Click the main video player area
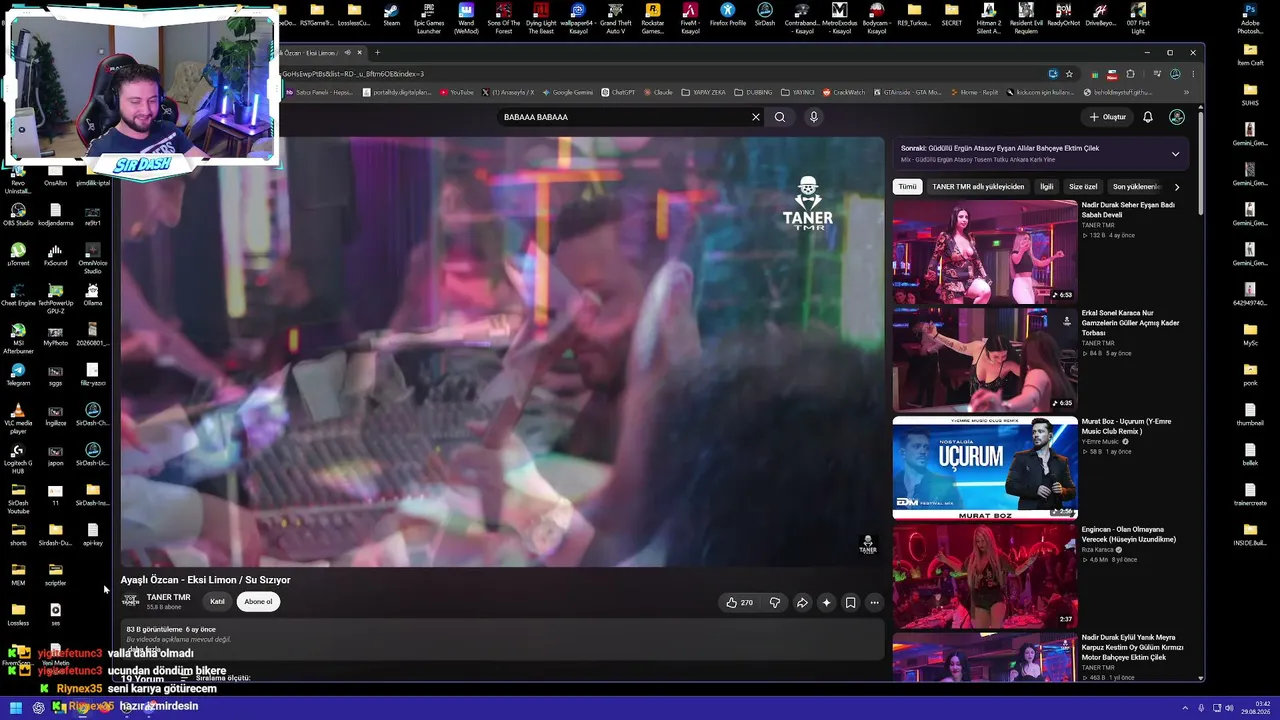The width and height of the screenshot is (1280, 720). click(502, 352)
